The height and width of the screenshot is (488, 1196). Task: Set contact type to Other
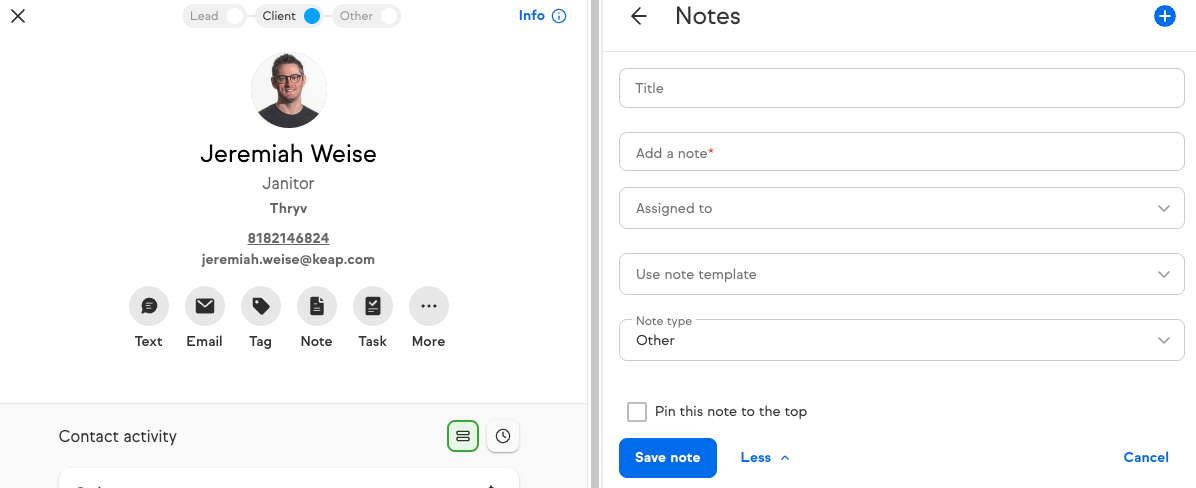tap(366, 16)
